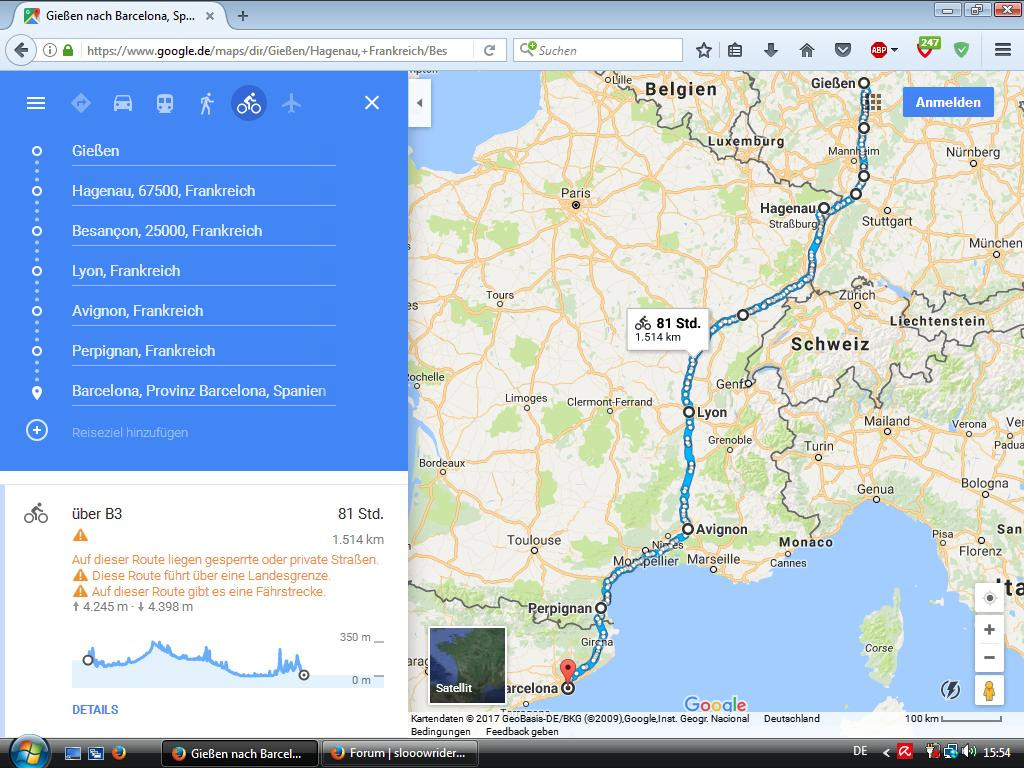Toggle the Satellit map view thumbnail
The width and height of the screenshot is (1024, 768).
467,664
